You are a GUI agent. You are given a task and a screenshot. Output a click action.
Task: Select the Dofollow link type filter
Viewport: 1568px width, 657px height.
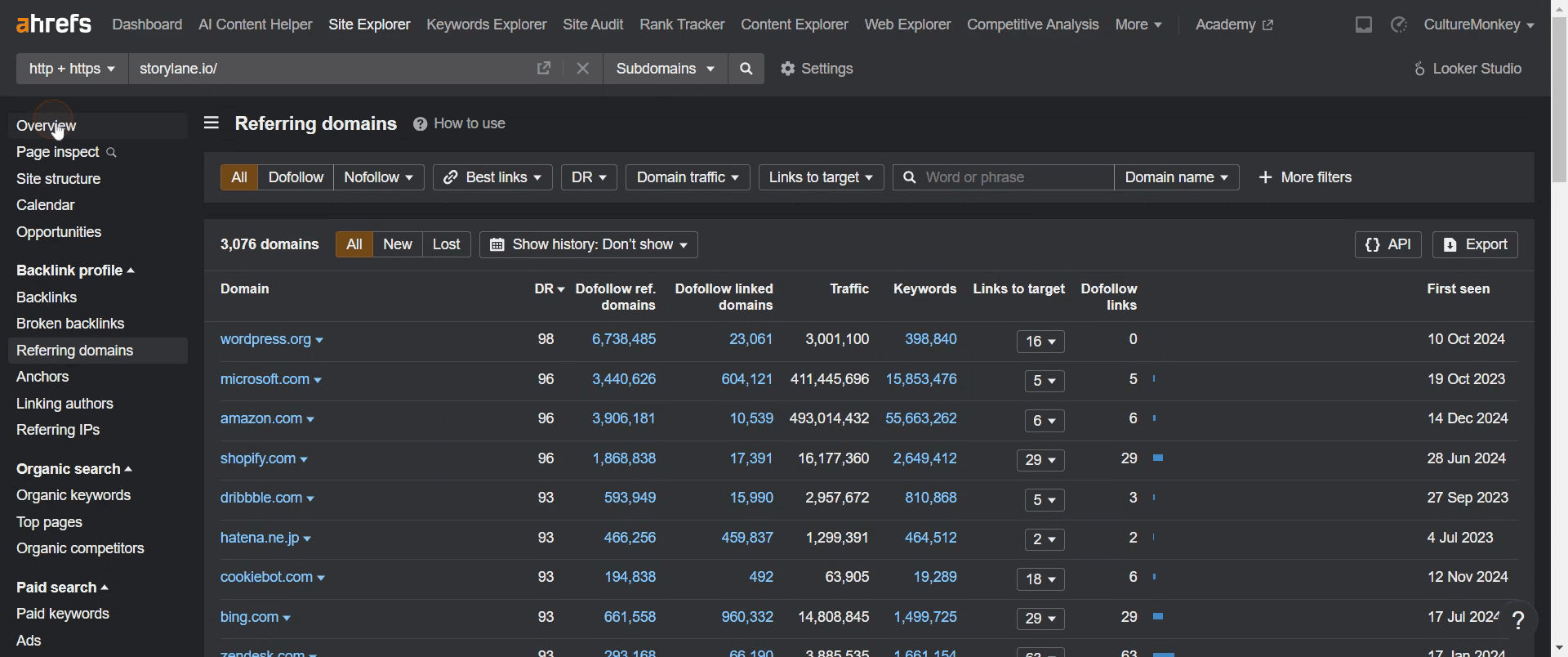pos(296,177)
